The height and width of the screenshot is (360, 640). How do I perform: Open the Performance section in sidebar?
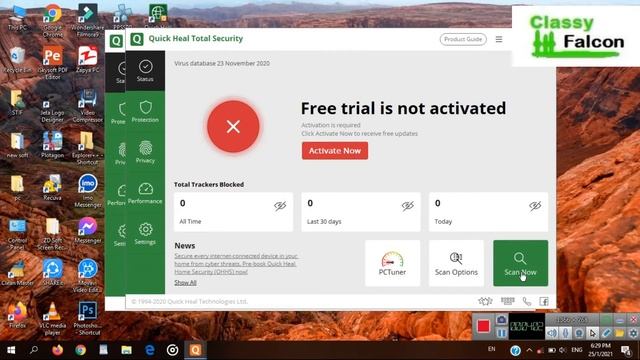point(145,193)
